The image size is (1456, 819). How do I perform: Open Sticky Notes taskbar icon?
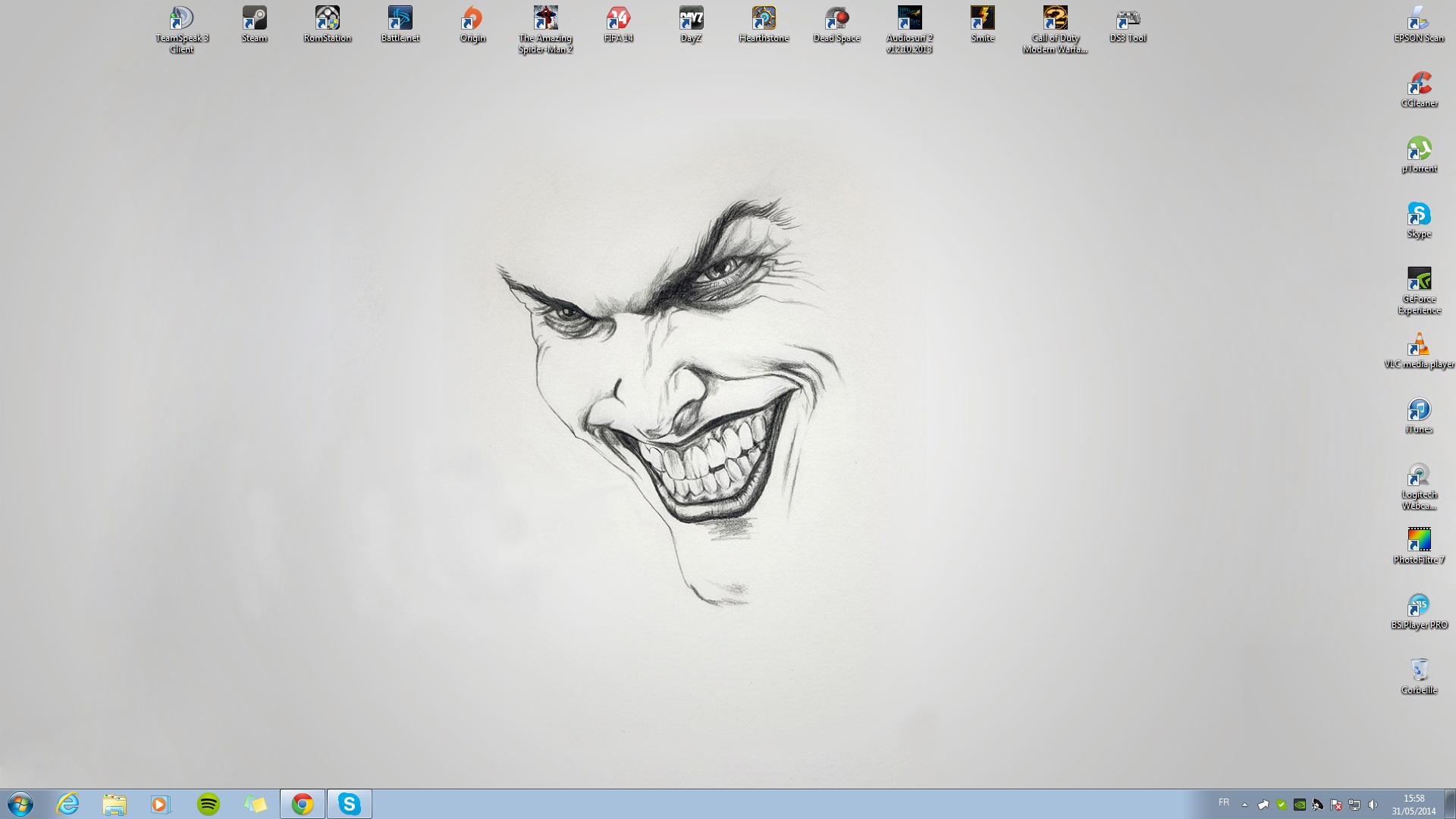(x=255, y=804)
